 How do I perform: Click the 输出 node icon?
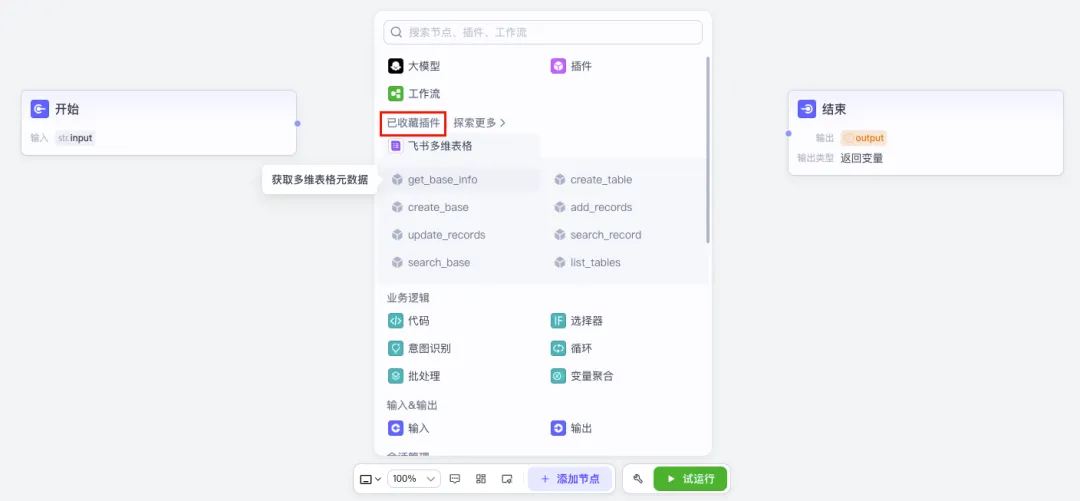(x=558, y=429)
